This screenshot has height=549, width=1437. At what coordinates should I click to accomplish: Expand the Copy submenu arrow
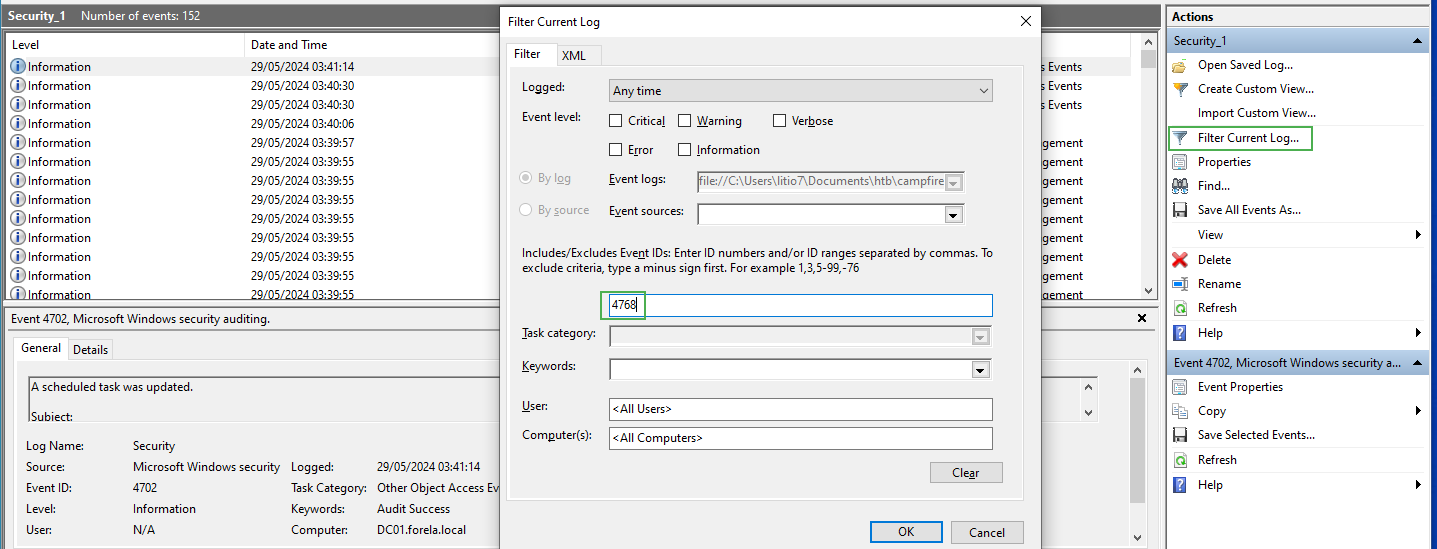pos(1418,411)
